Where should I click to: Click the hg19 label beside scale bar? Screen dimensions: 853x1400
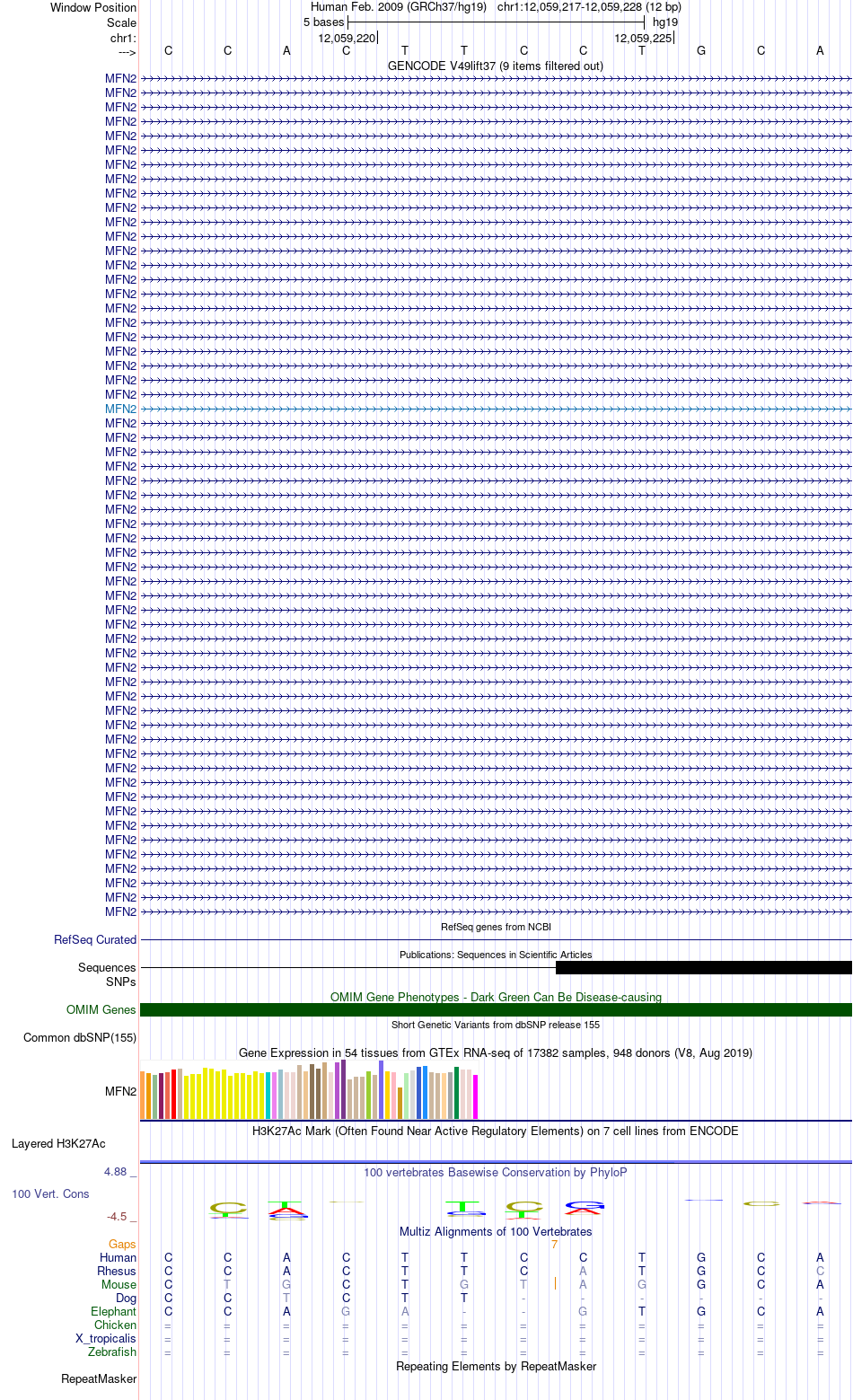665,22
